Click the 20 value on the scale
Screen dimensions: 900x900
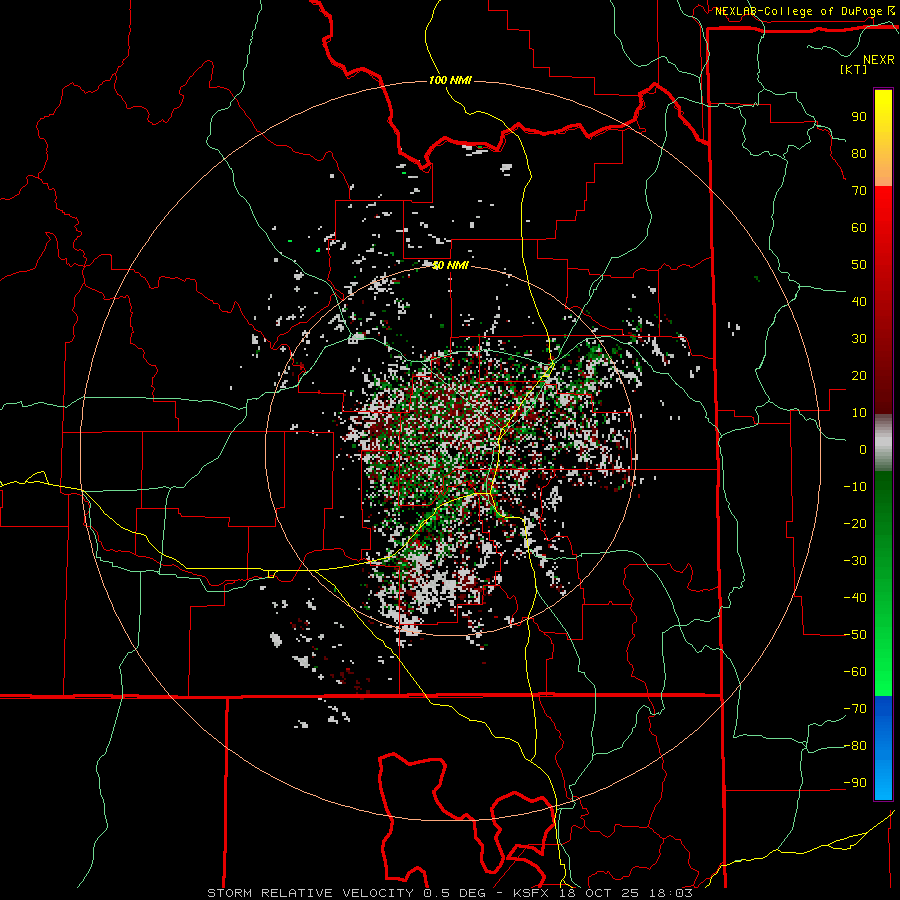pos(859,375)
